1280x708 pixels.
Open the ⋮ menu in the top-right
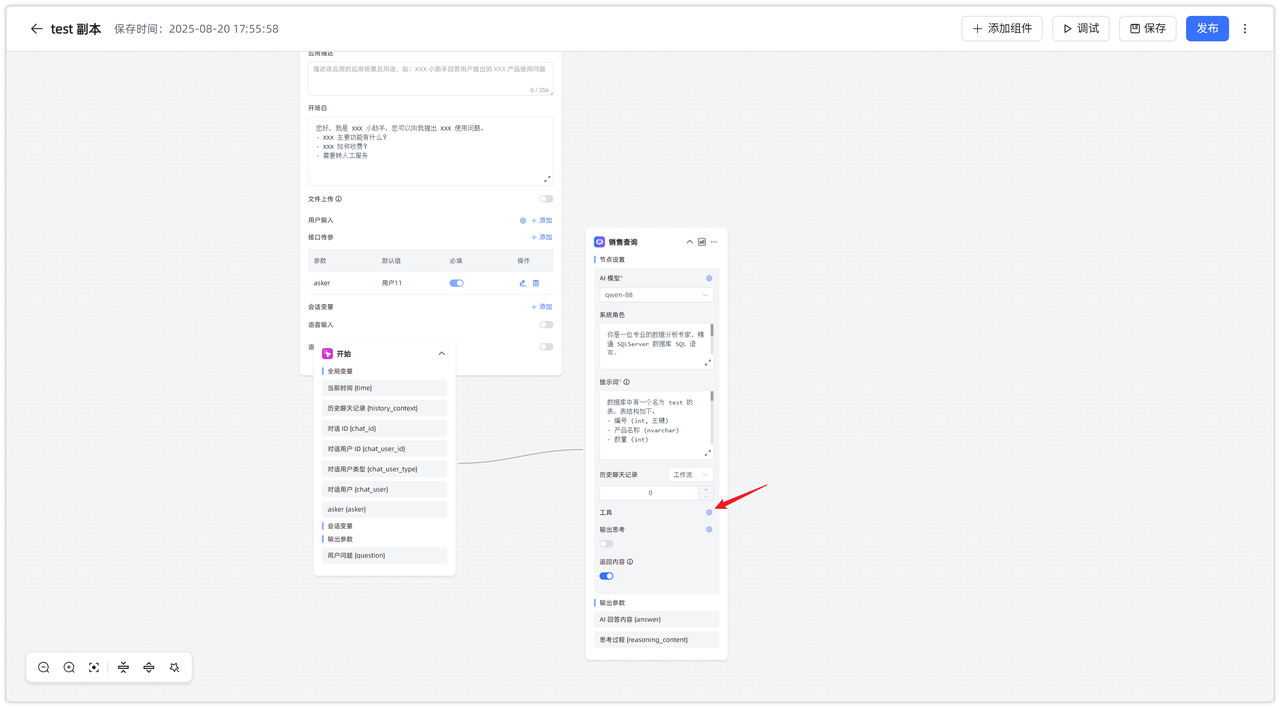pos(1244,28)
